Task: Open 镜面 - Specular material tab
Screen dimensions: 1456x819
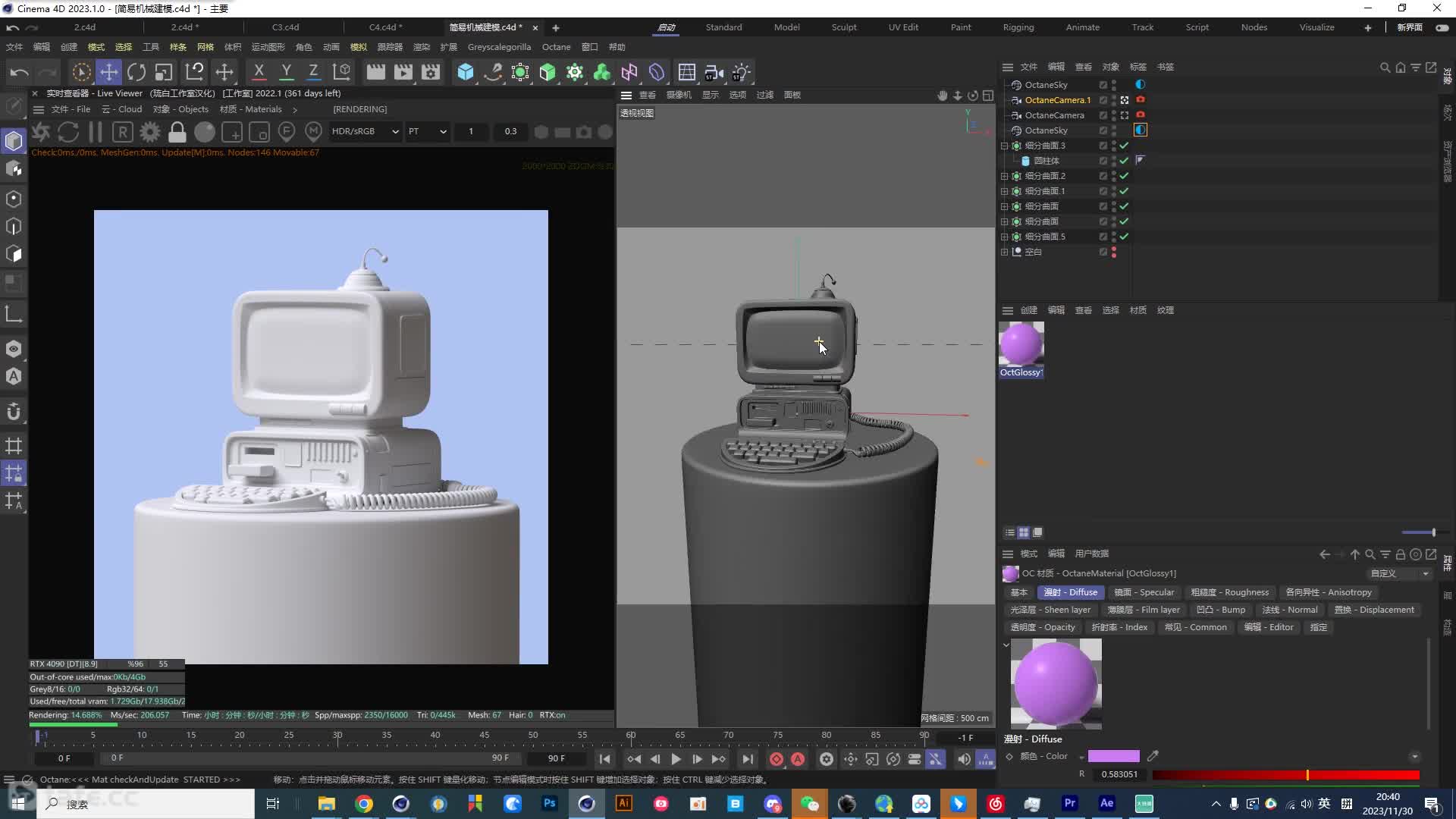Action: point(1144,592)
